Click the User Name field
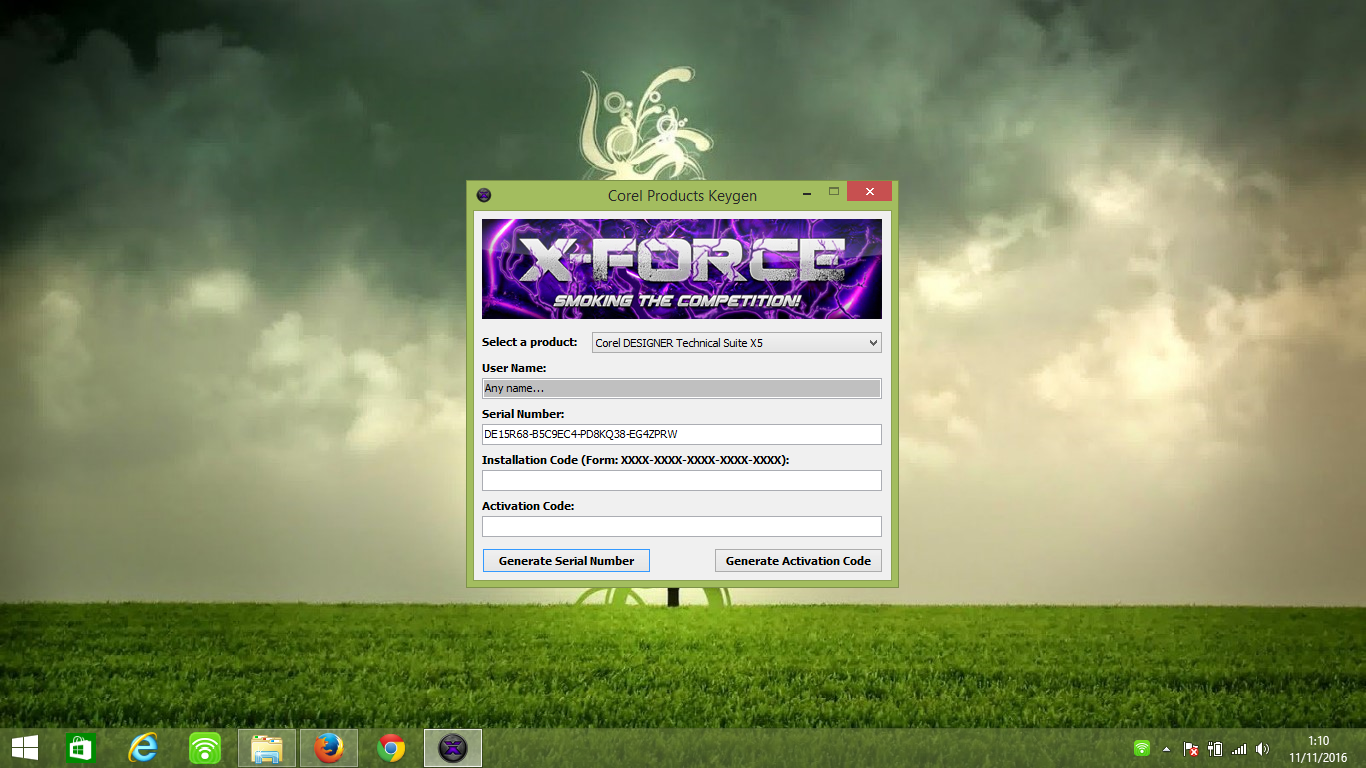1366x768 pixels. click(681, 388)
